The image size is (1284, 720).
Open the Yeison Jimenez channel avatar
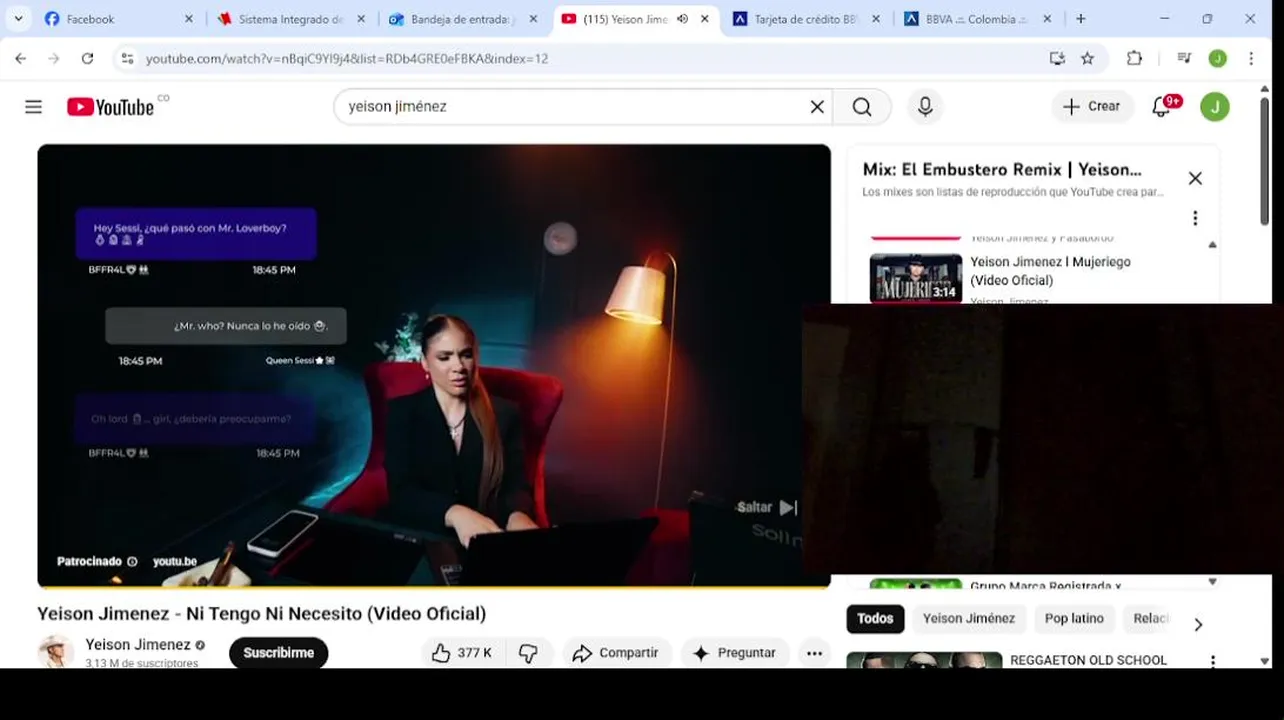pos(55,652)
